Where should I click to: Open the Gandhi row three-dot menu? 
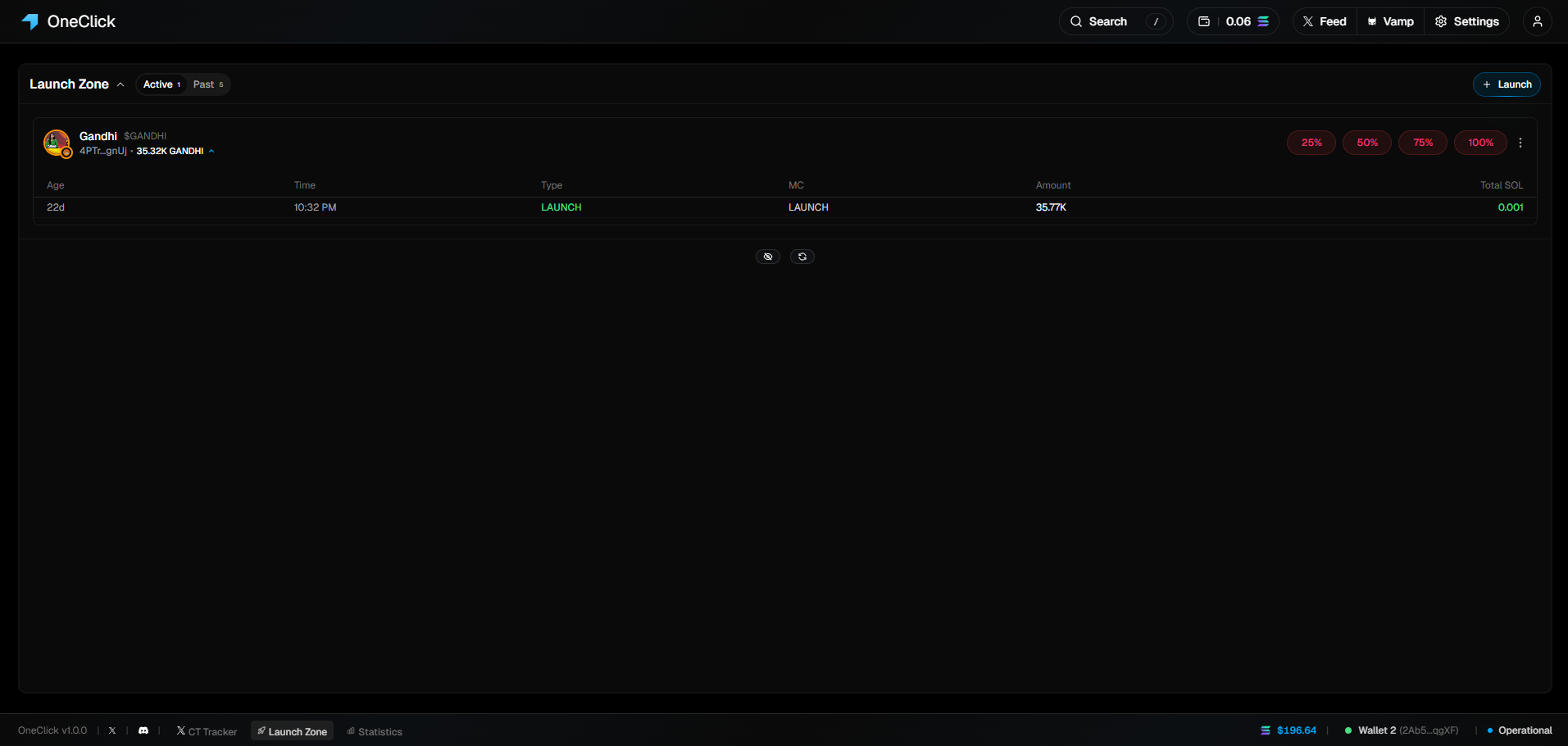(1520, 143)
